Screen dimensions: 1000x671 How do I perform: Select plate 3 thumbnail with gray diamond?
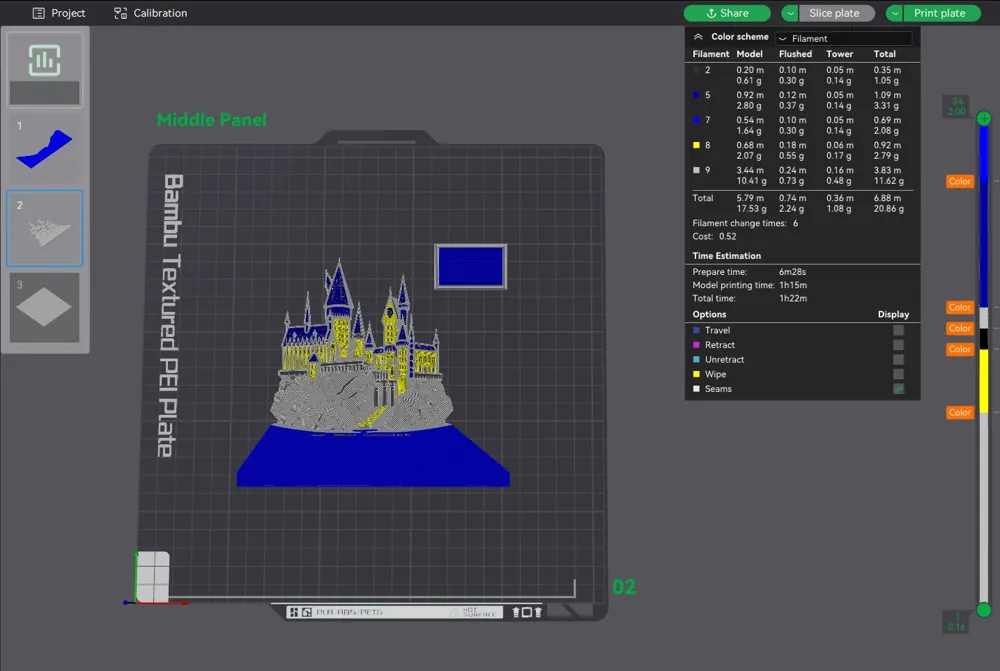45,307
